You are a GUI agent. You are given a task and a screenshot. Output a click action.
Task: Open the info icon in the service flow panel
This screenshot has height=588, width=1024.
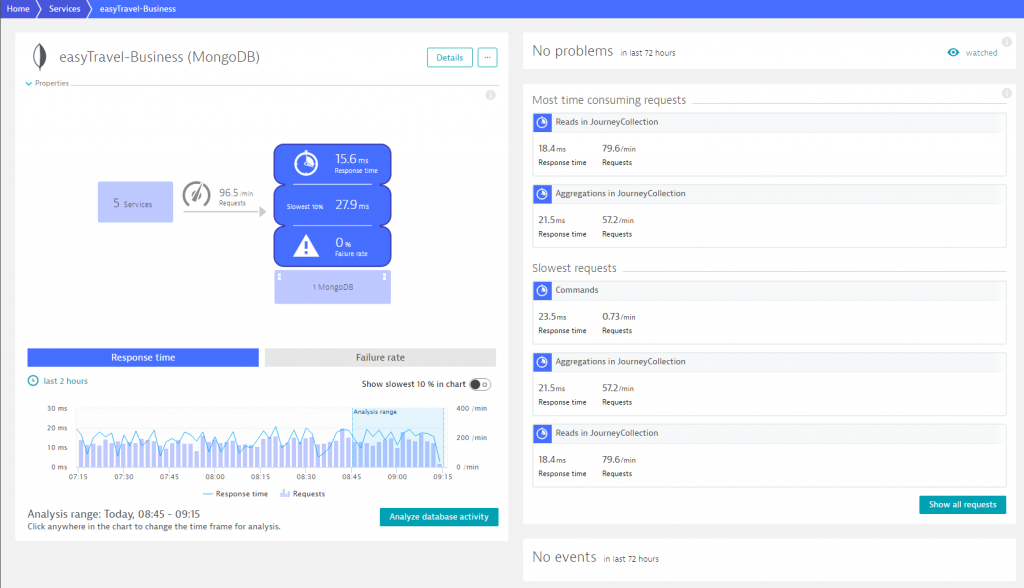point(490,95)
